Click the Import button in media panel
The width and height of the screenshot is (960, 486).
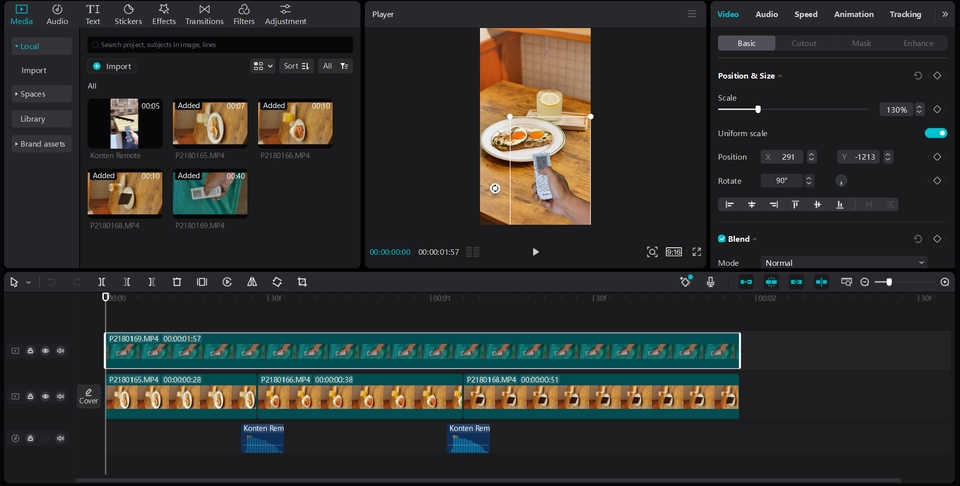(x=111, y=66)
